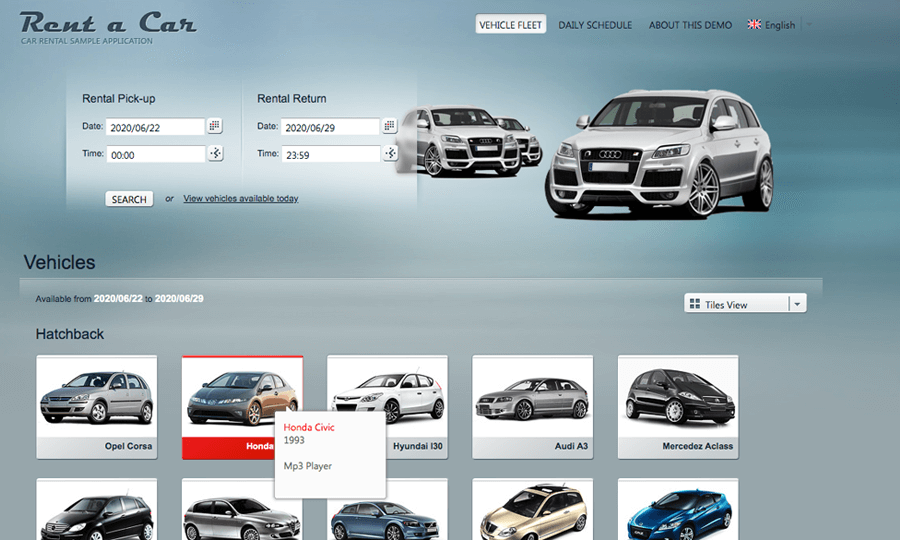Click the Search button
Screen dimensions: 900x540
[x=129, y=199]
